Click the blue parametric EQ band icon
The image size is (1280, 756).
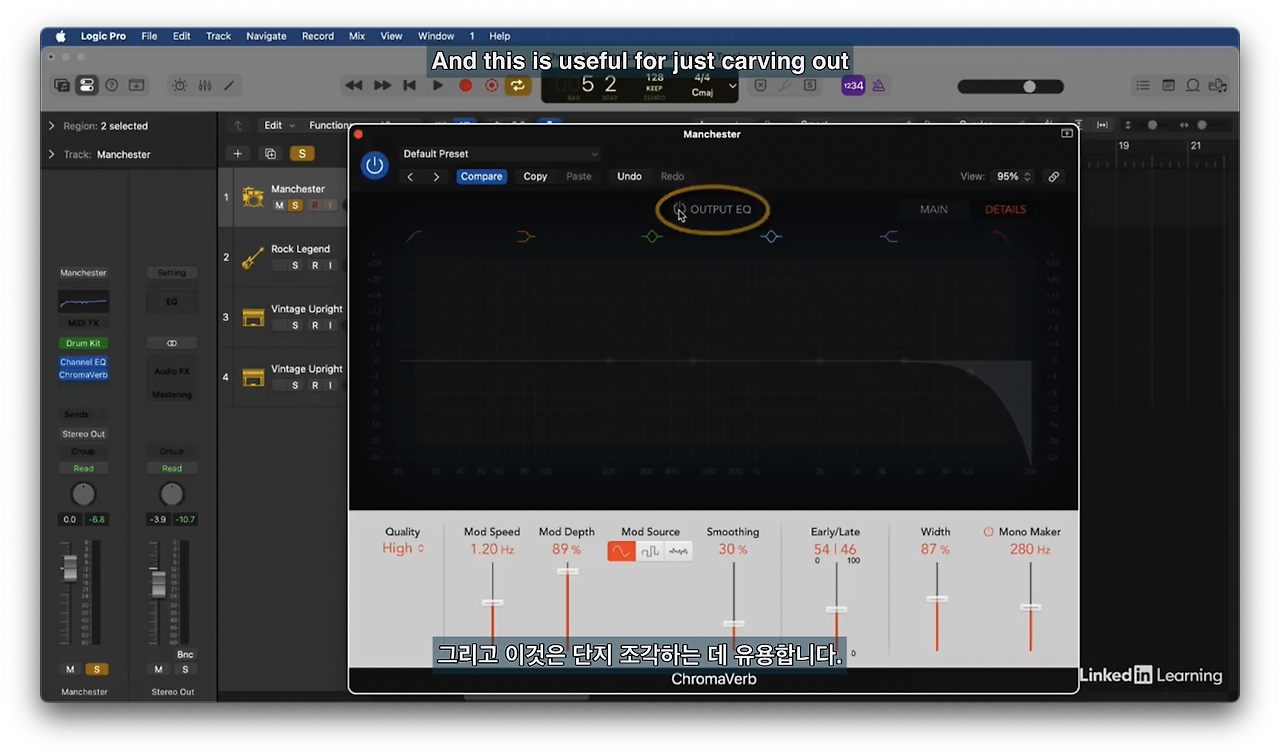[770, 237]
